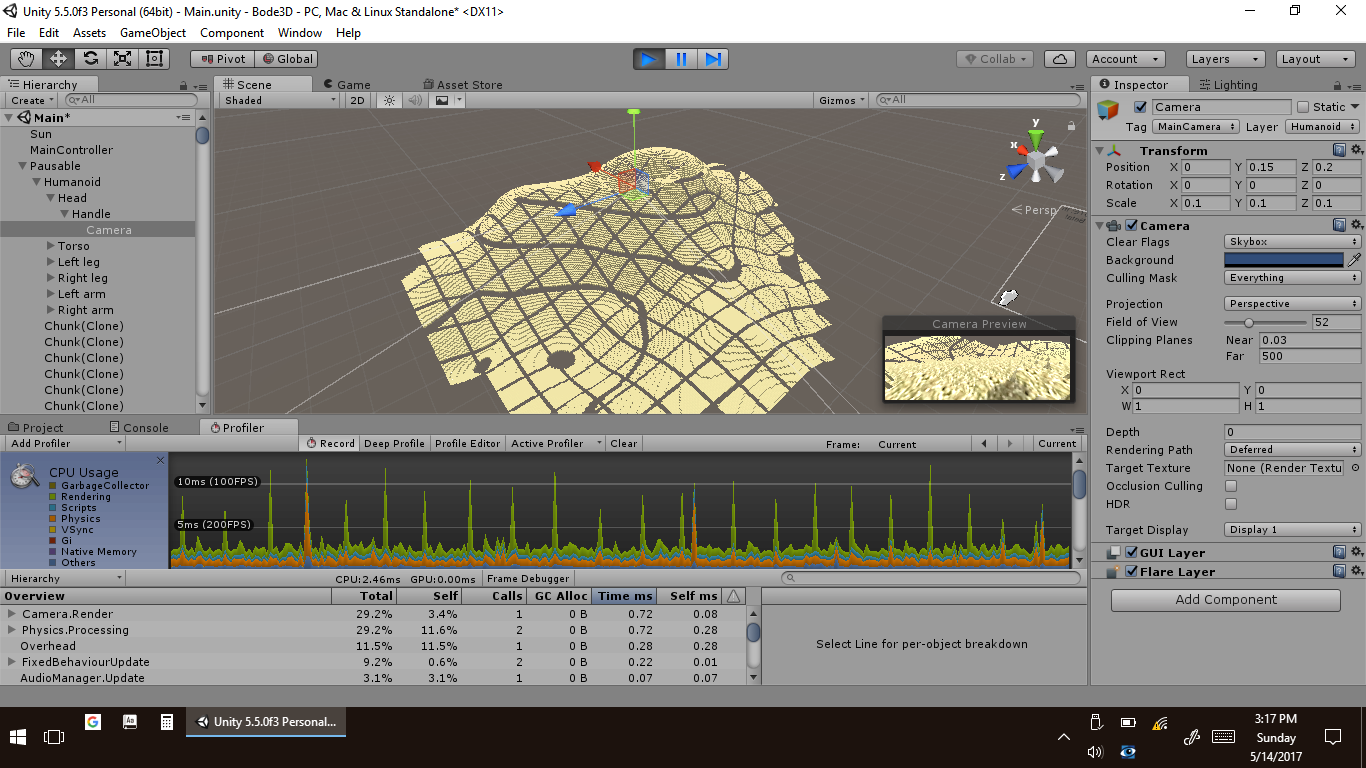Enable the Occlusion Culling checkbox
The width and height of the screenshot is (1366, 768).
[x=1231, y=486]
